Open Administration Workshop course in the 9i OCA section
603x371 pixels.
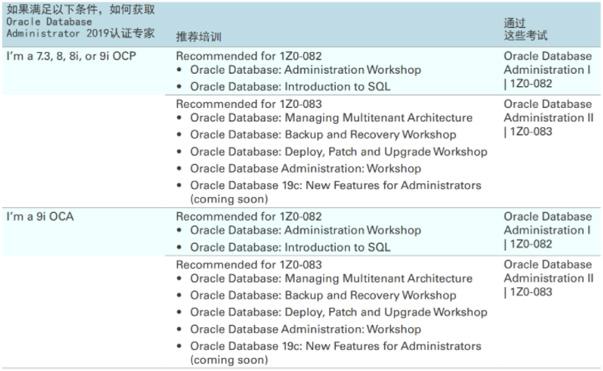pyautogui.click(x=305, y=230)
